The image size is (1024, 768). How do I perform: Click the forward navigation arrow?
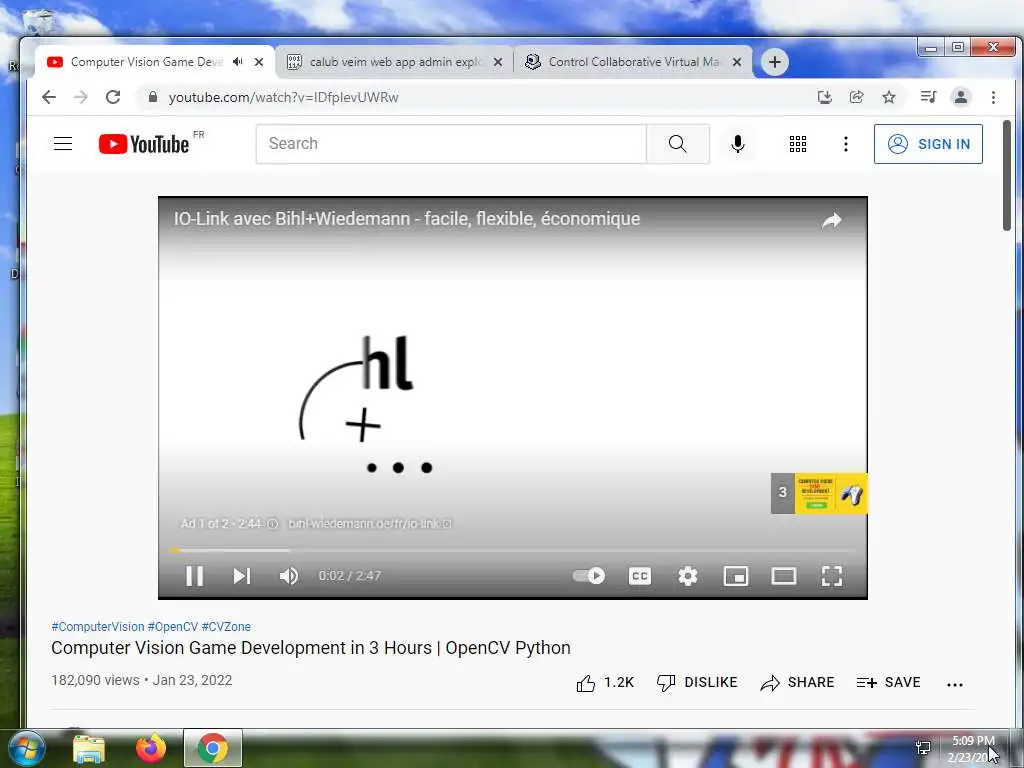pos(80,97)
